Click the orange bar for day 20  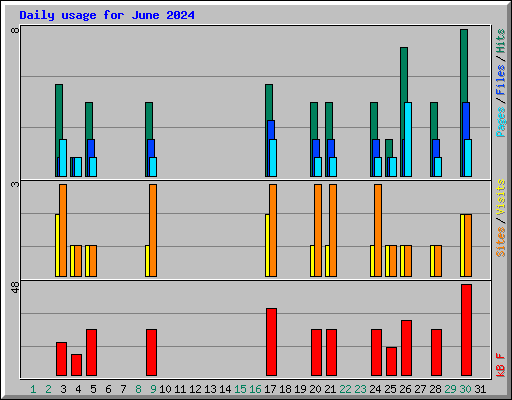click(x=318, y=230)
